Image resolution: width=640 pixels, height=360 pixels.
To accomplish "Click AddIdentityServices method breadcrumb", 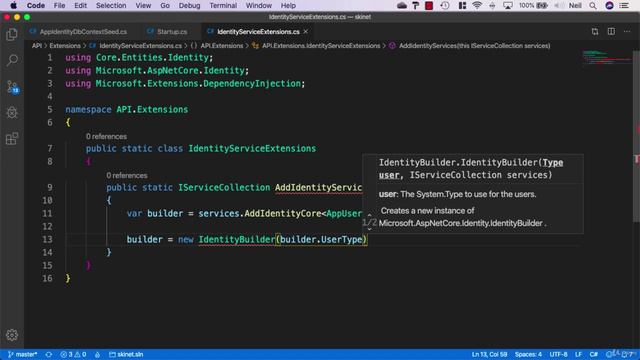I will click(x=474, y=46).
